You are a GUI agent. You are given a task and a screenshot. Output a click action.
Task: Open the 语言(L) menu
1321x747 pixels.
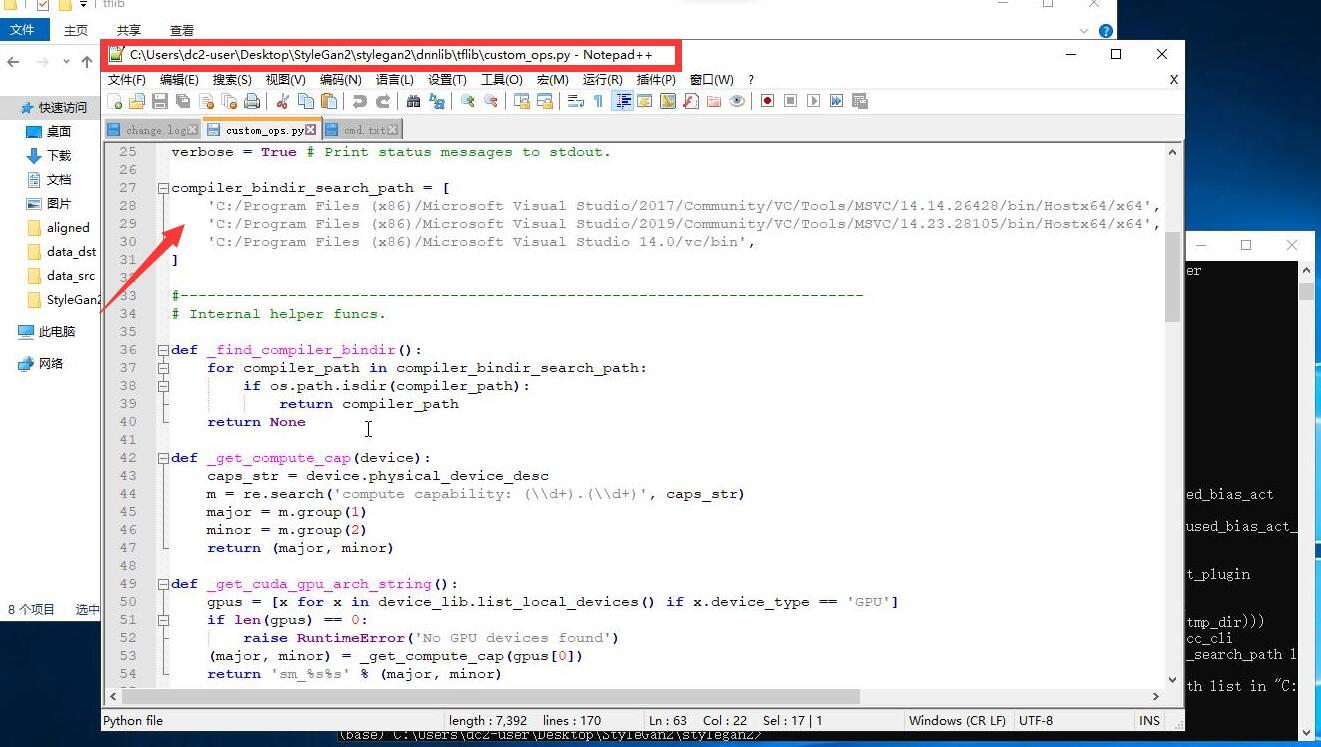pos(394,79)
